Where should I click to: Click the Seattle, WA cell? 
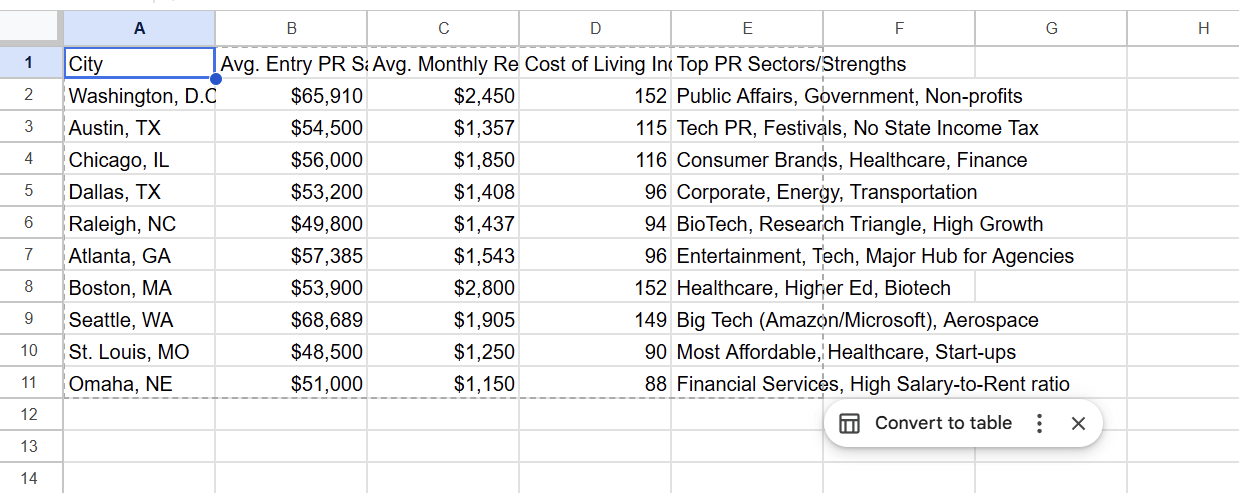[139, 320]
